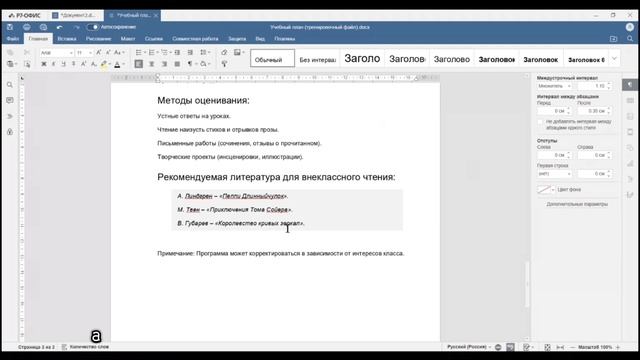Select the Заголовок 6 style

click(586, 59)
